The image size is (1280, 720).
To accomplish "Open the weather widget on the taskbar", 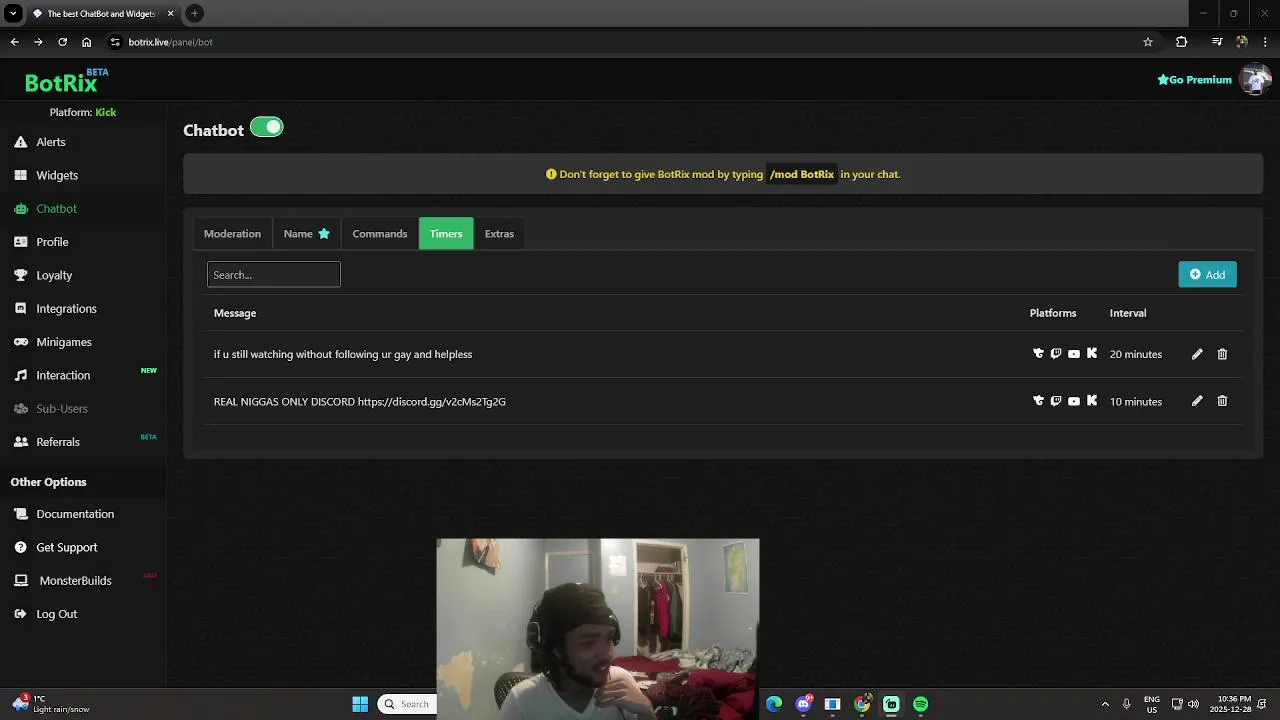I will 50,704.
